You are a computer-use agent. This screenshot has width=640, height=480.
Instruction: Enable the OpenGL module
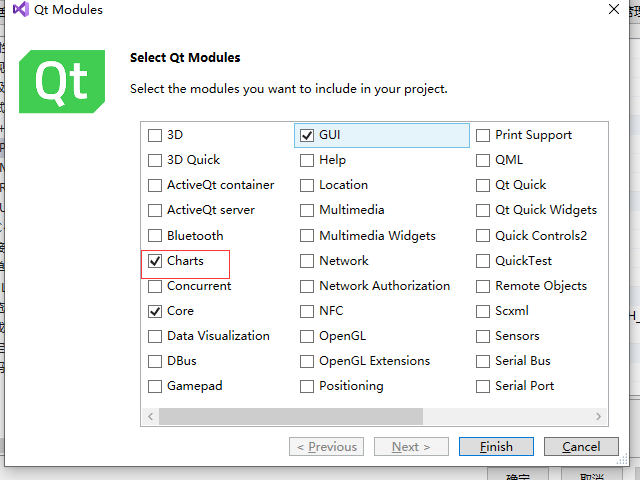click(x=307, y=337)
